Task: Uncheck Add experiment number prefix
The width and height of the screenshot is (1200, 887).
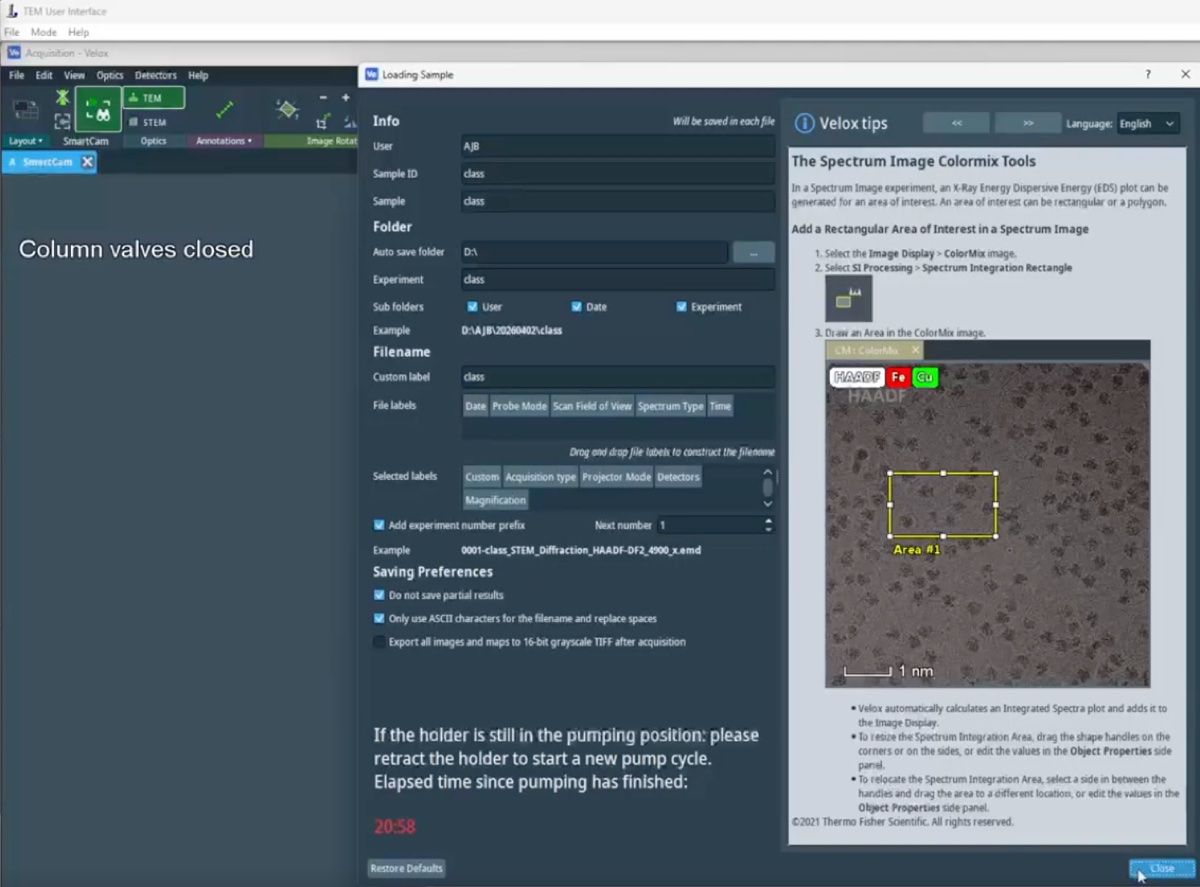Action: pyautogui.click(x=379, y=525)
